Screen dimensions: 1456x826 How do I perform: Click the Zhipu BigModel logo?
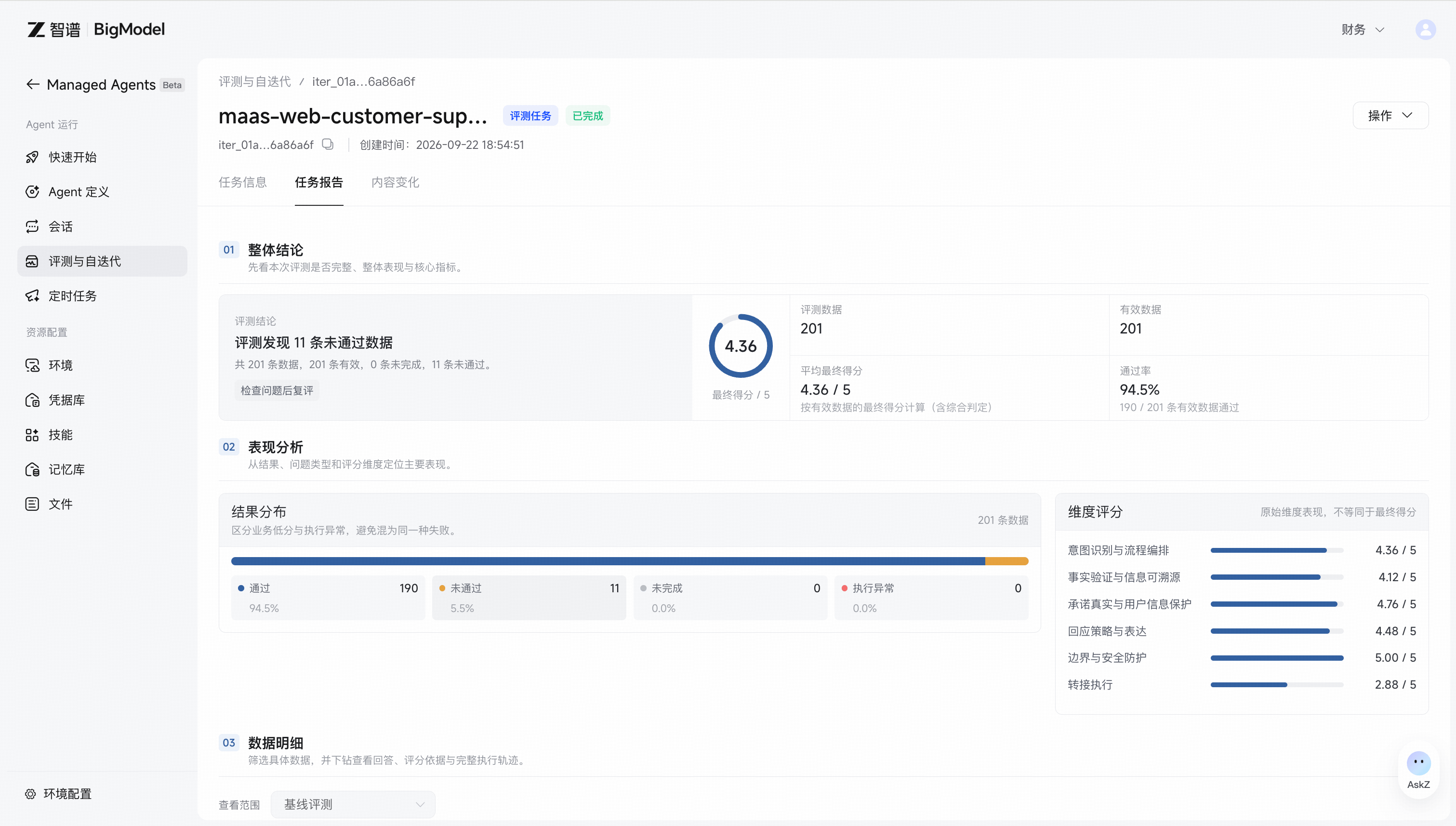coord(96,29)
